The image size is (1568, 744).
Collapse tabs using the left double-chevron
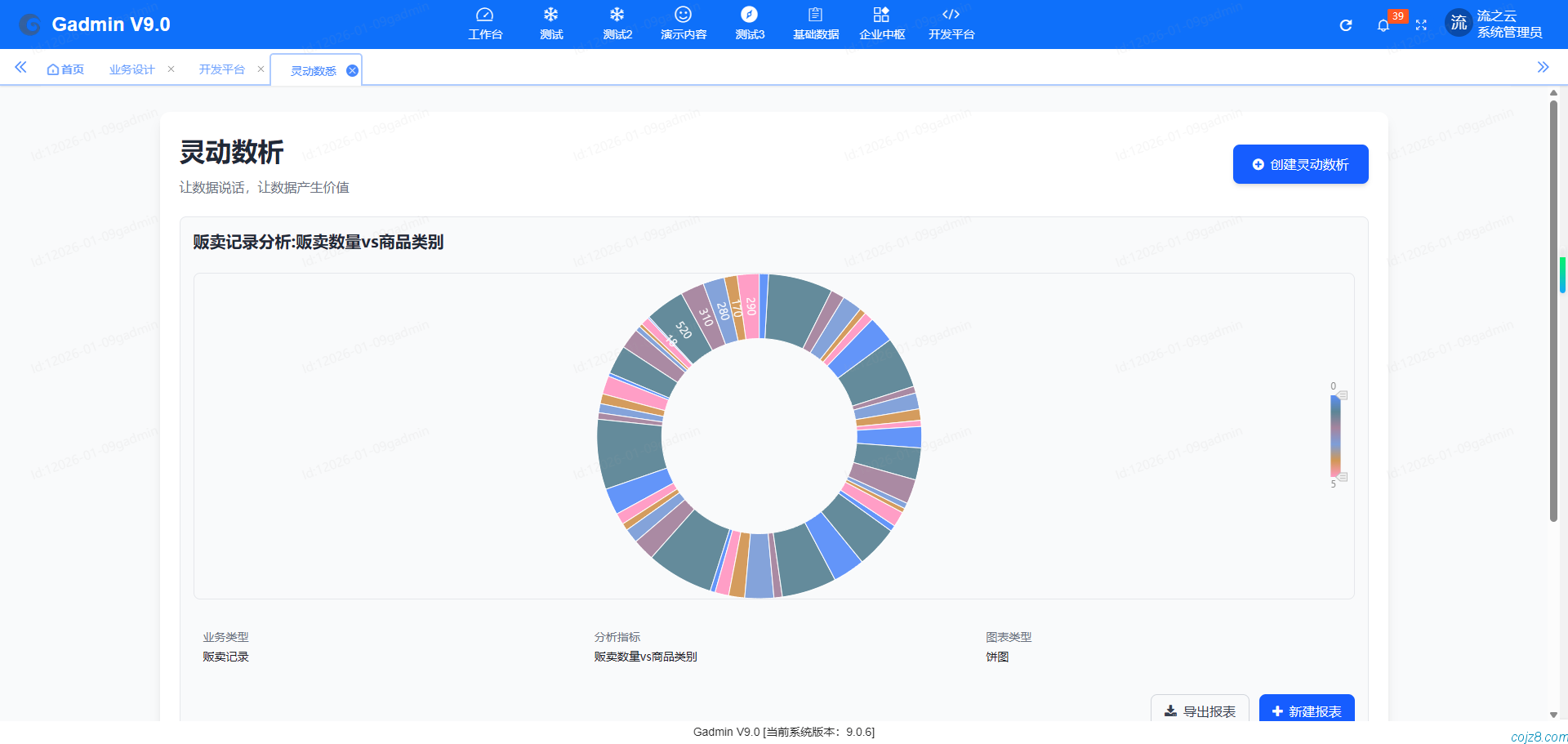[x=20, y=68]
